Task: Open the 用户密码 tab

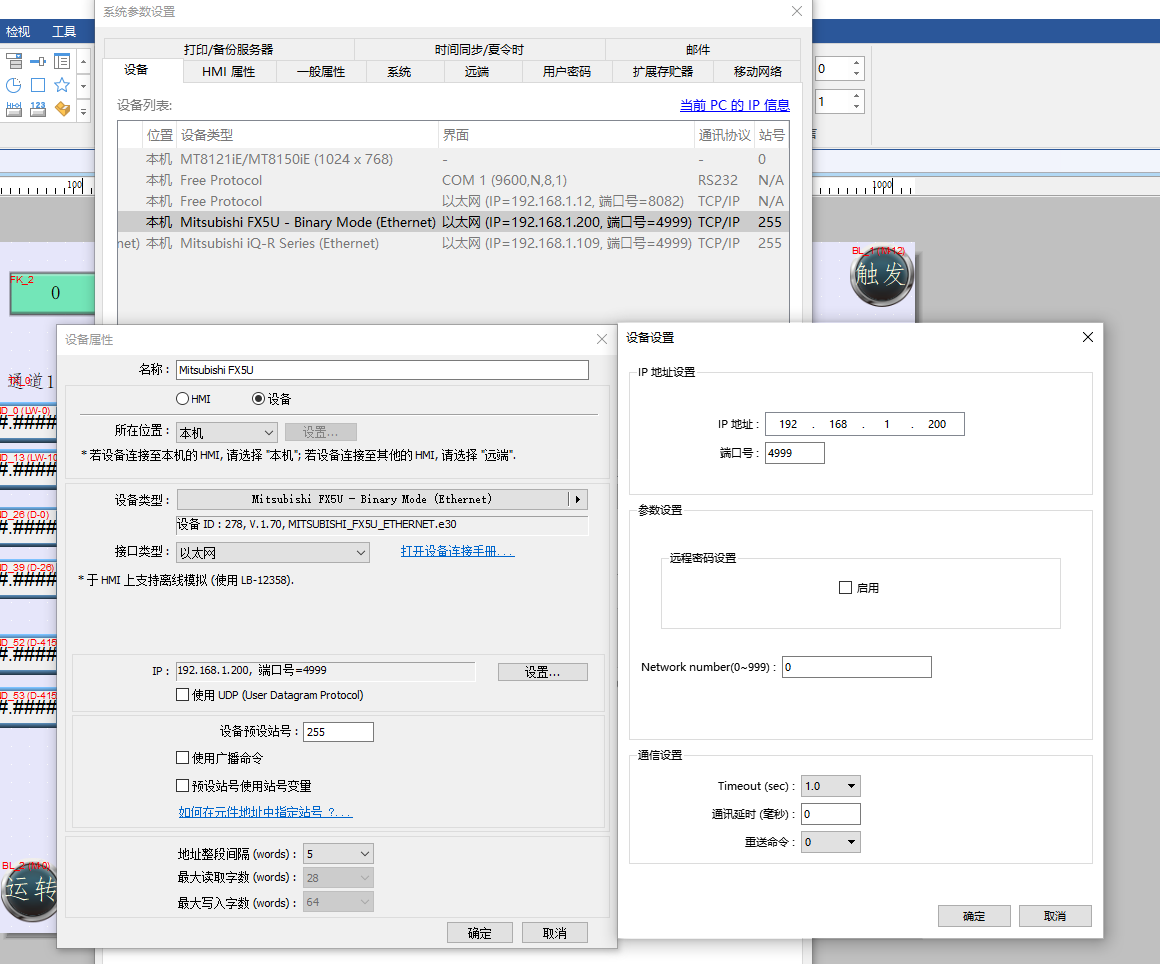Action: (x=566, y=72)
